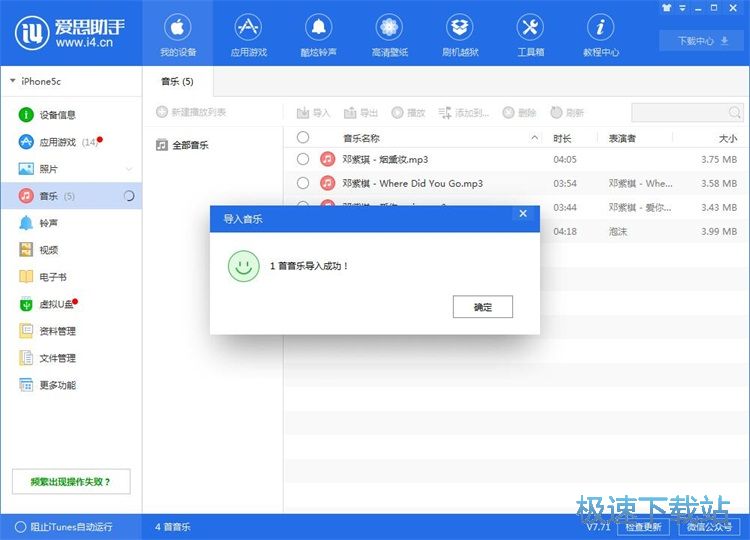The image size is (750, 540).
Task: Open 视频 videos in the sidebar
Action: pyautogui.click(x=71, y=250)
